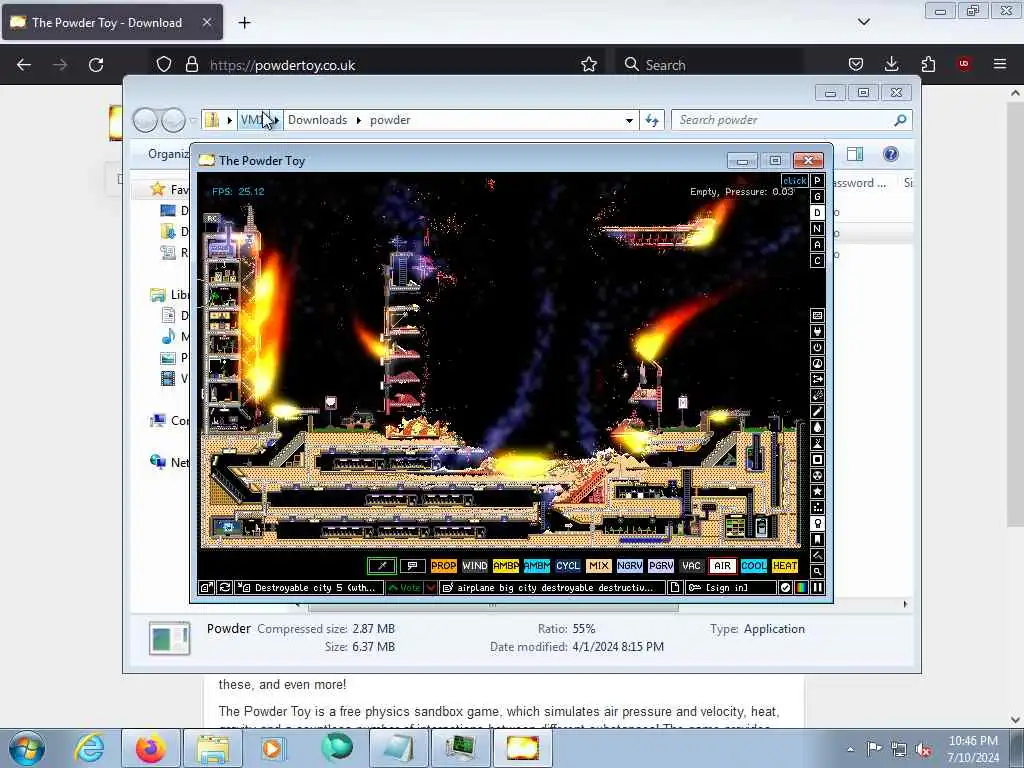The width and height of the screenshot is (1024, 768).
Task: Select the PROP tool
Action: (x=443, y=566)
